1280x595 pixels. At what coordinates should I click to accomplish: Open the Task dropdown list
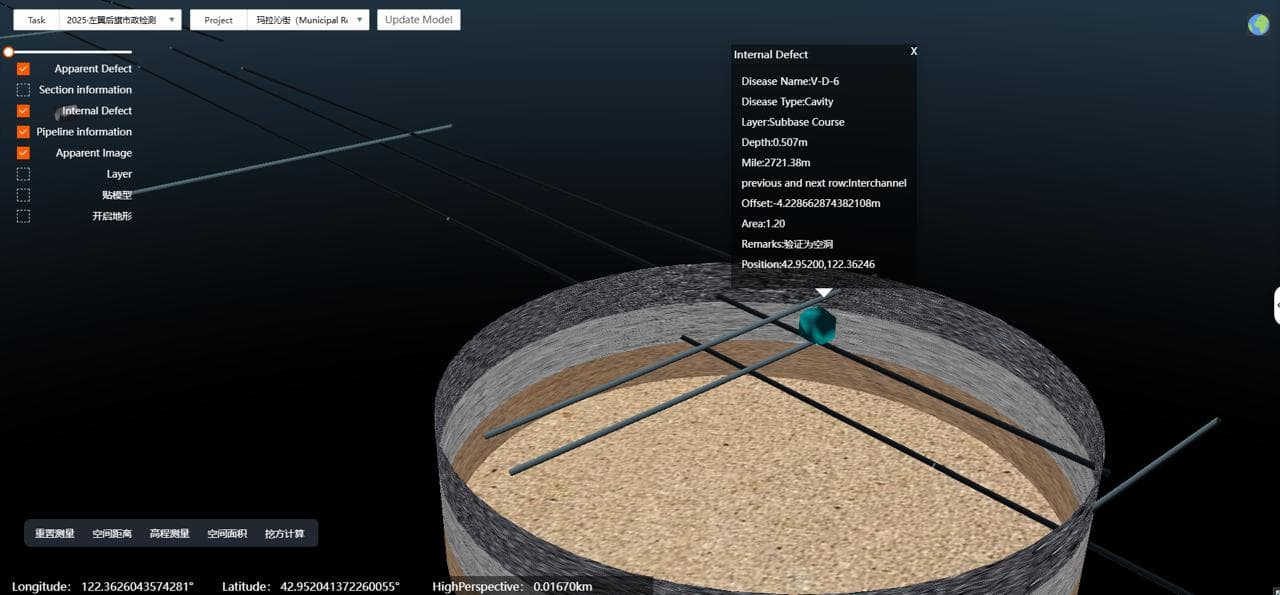119,20
